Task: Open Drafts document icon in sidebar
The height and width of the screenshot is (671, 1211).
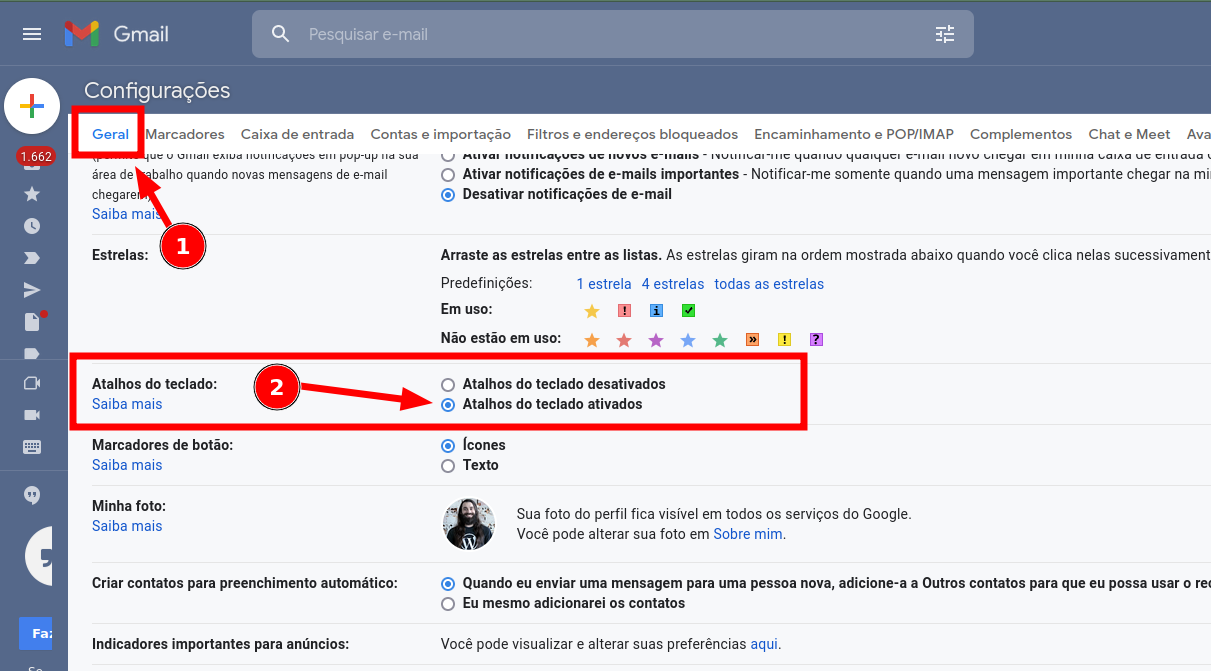Action: tap(33, 321)
